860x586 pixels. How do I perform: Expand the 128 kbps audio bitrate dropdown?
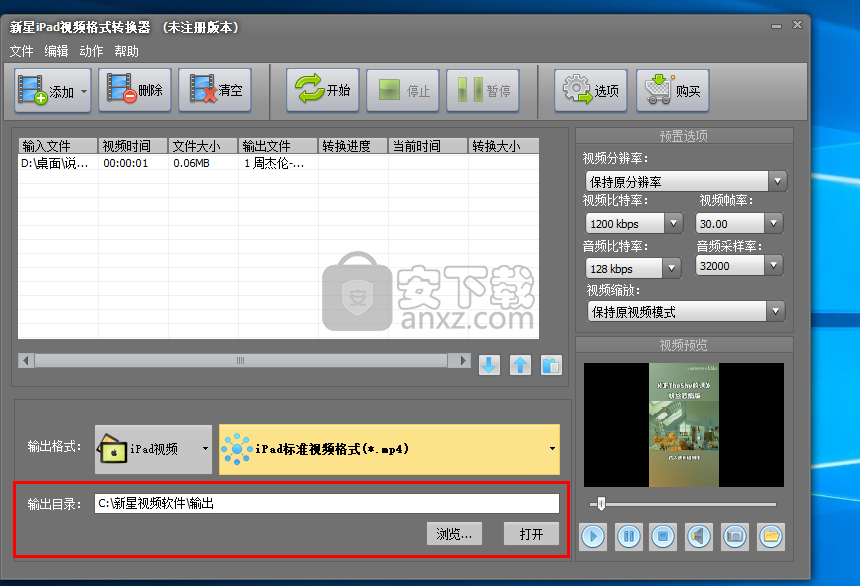click(x=671, y=268)
